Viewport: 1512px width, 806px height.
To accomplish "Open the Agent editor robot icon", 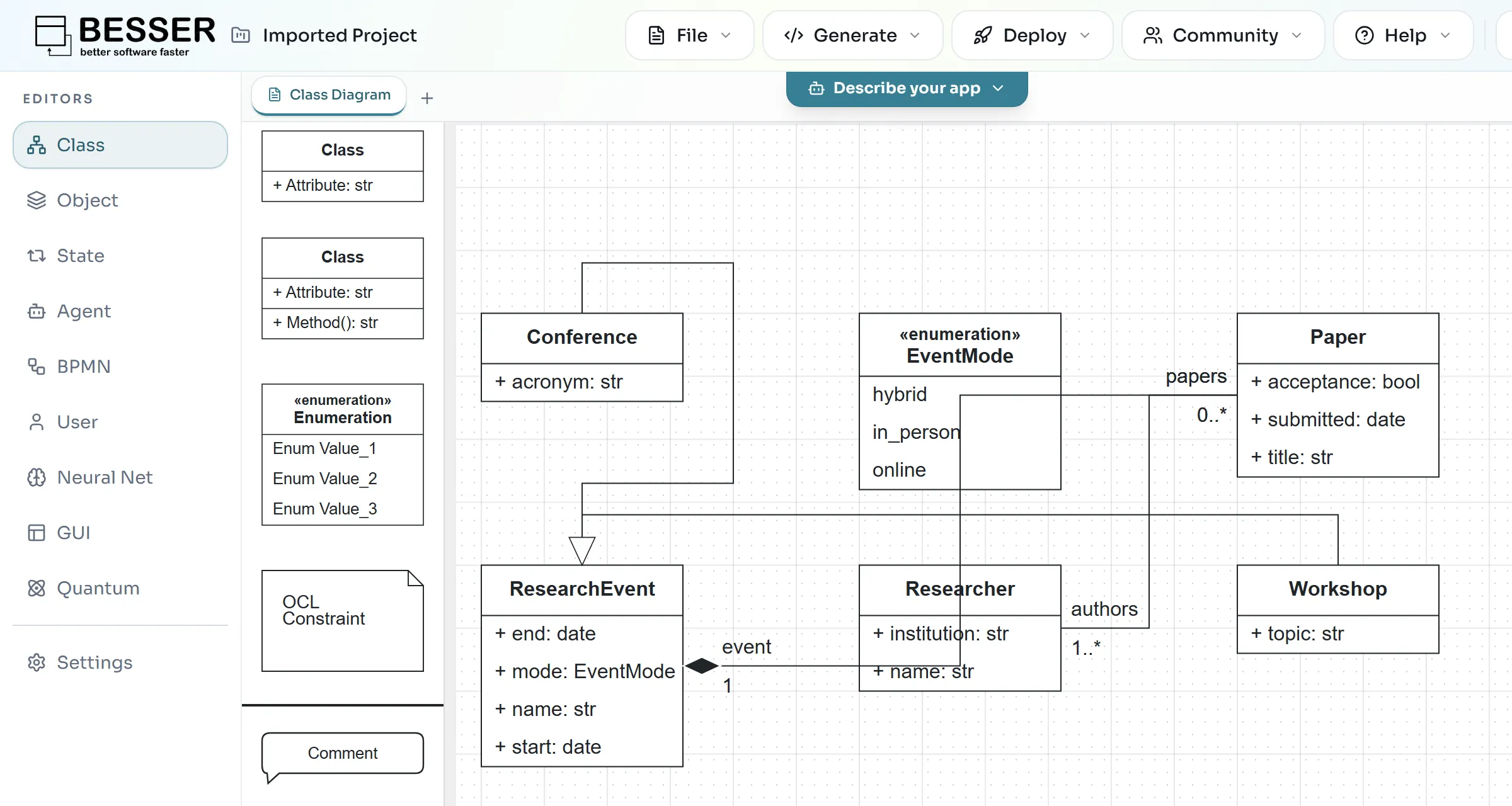I will (x=37, y=311).
